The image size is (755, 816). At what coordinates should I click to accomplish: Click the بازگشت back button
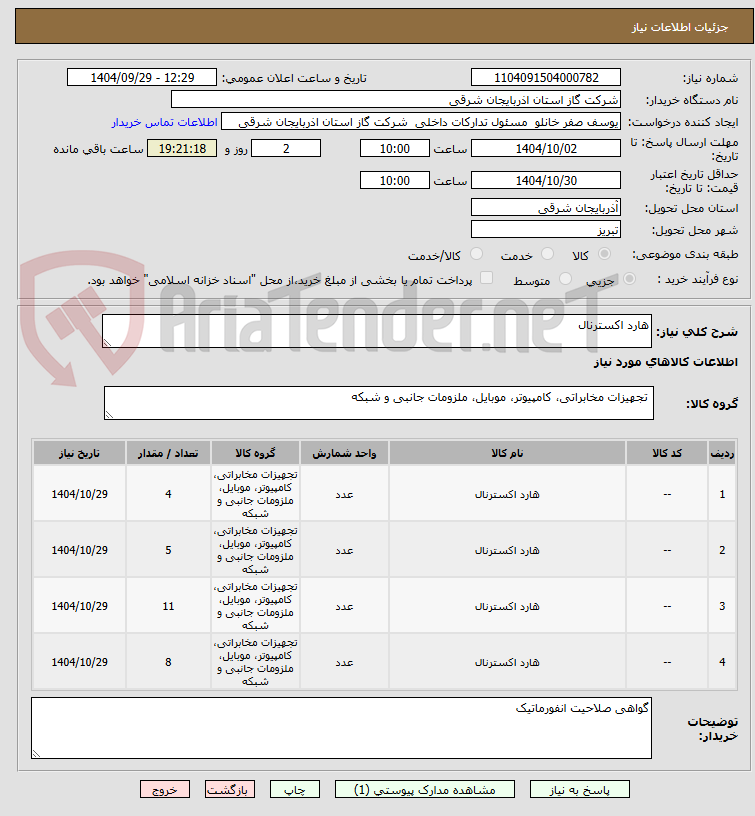[229, 789]
